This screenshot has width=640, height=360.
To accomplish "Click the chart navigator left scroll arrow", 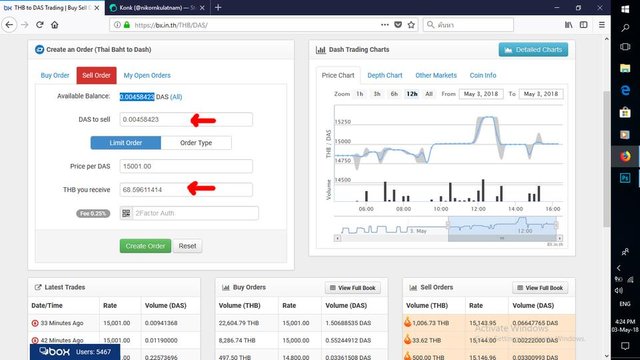I will click(337, 238).
